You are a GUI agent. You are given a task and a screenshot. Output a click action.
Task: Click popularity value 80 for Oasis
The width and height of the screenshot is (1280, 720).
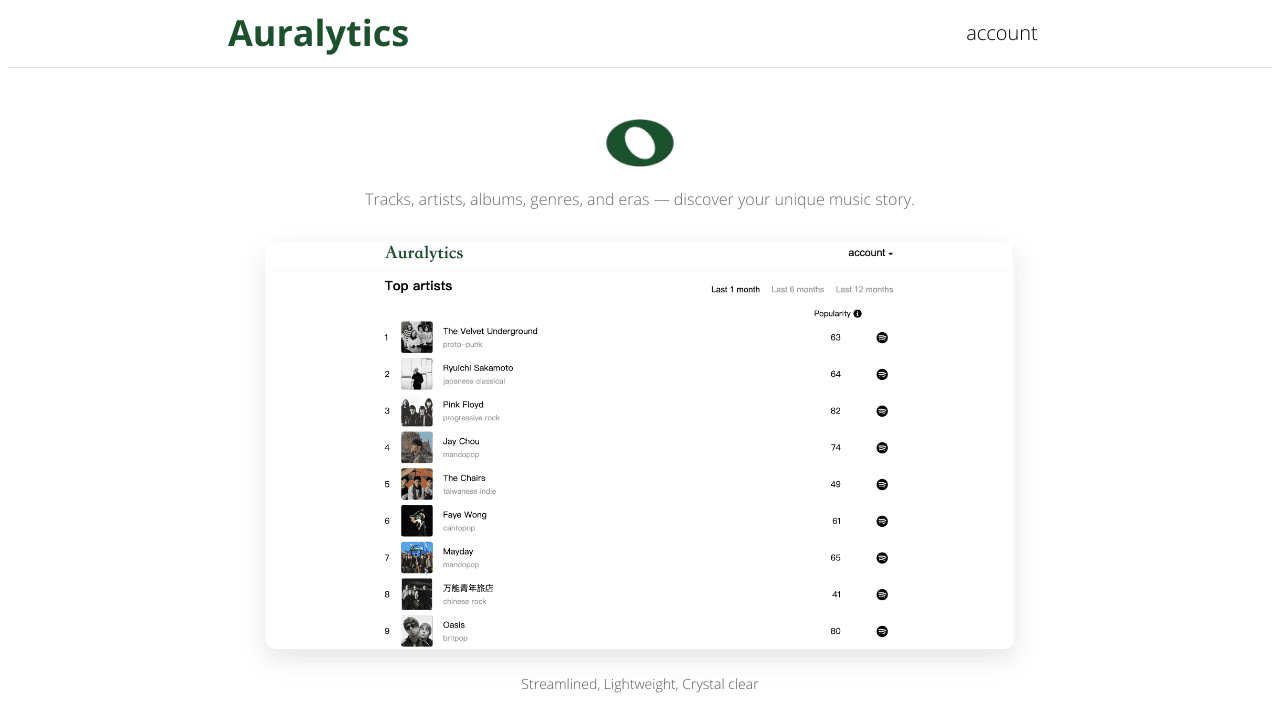836,631
